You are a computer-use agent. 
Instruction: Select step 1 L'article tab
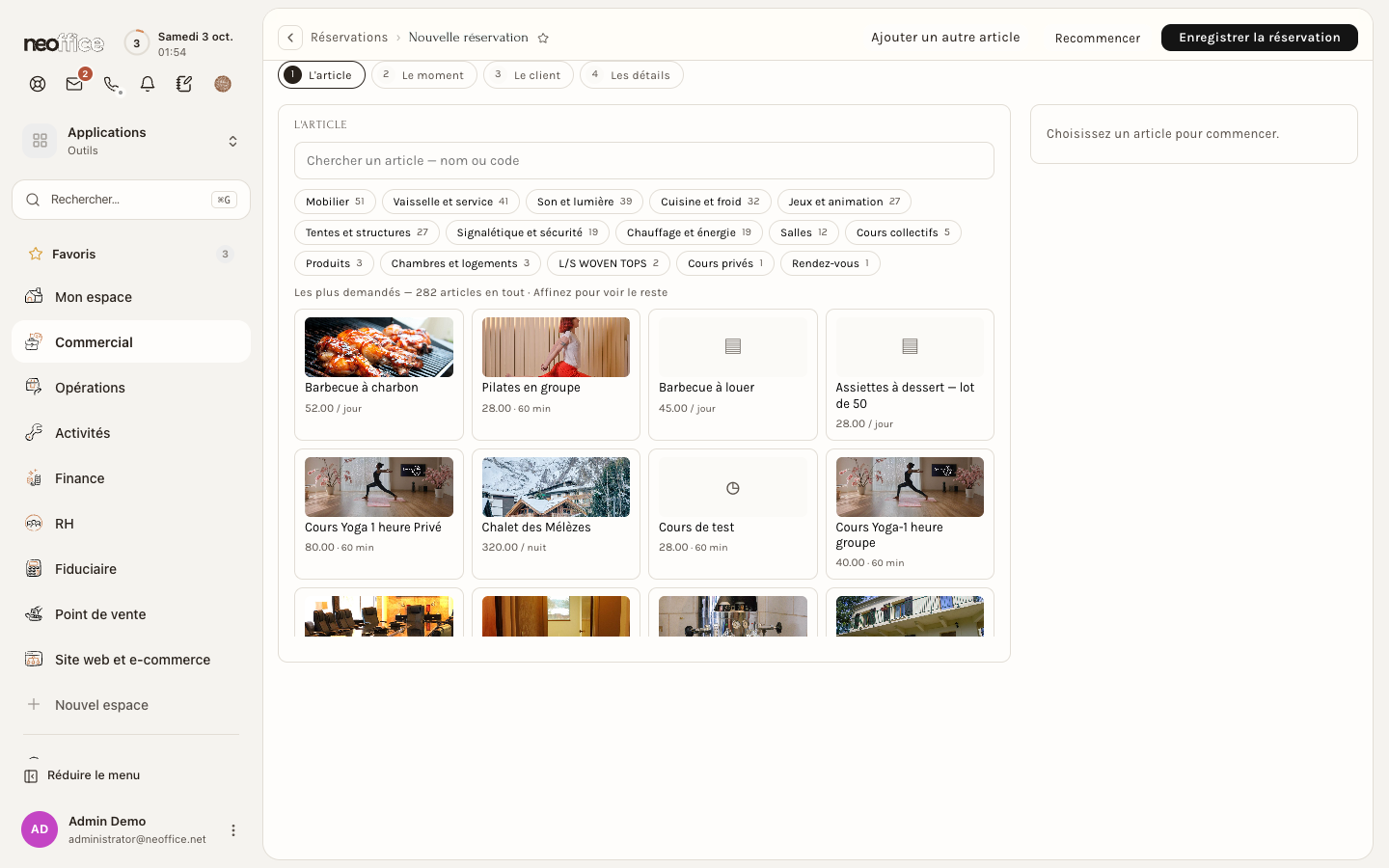[321, 75]
